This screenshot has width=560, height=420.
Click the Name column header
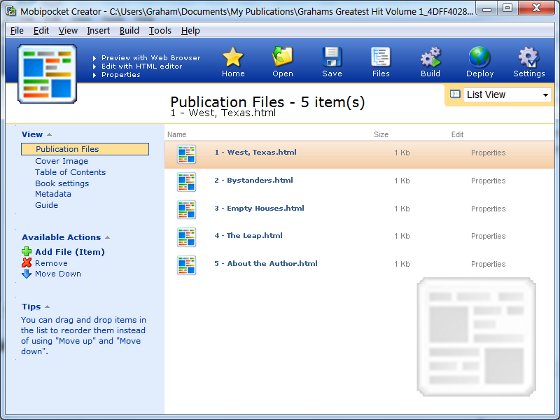click(x=177, y=135)
